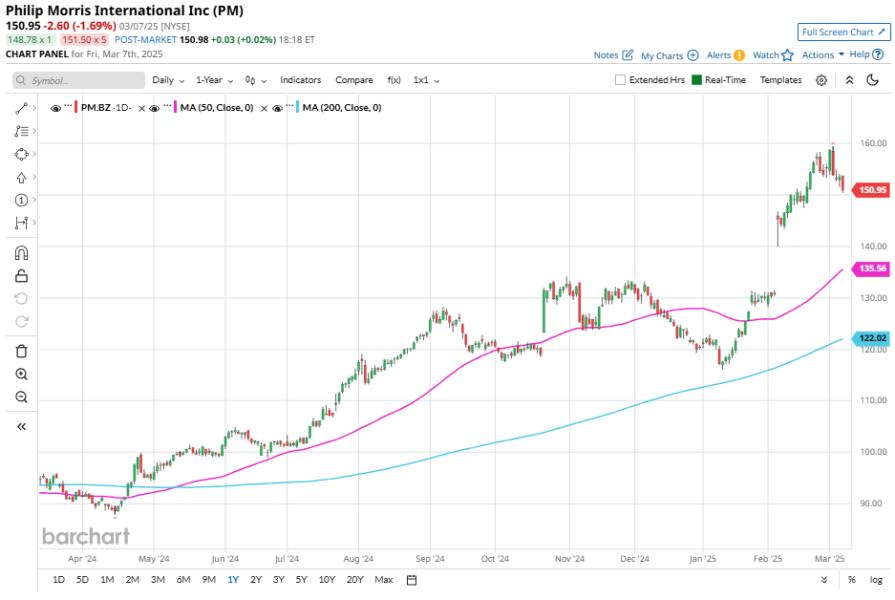Click the Notes pencil icon
895x600 pixels.
tap(628, 55)
